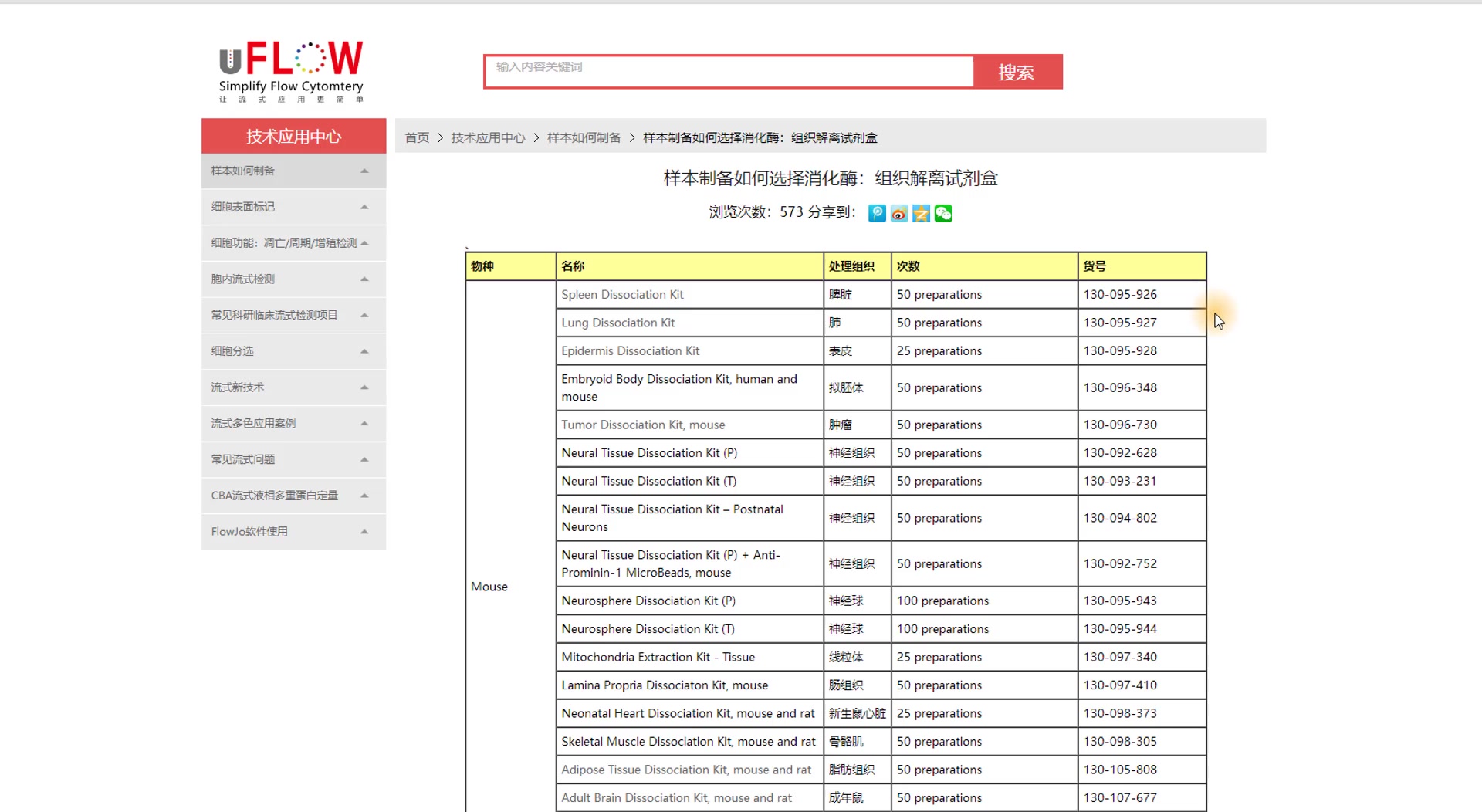The image size is (1482, 812).
Task: Toggle the 胞内流式检测 arrow in the sidebar
Action: click(364, 279)
